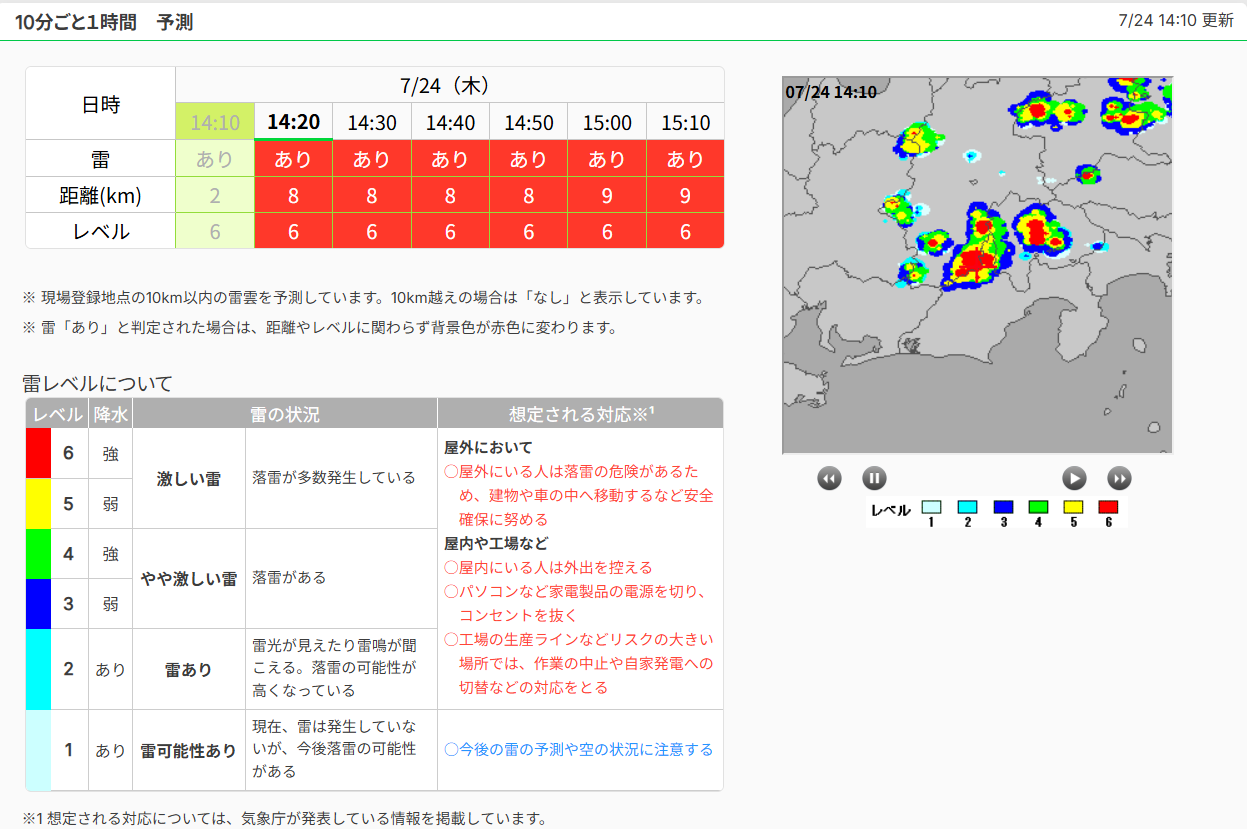This screenshot has width=1247, height=829.
Task: Click the rewind button under the radar map
Action: pos(829,478)
